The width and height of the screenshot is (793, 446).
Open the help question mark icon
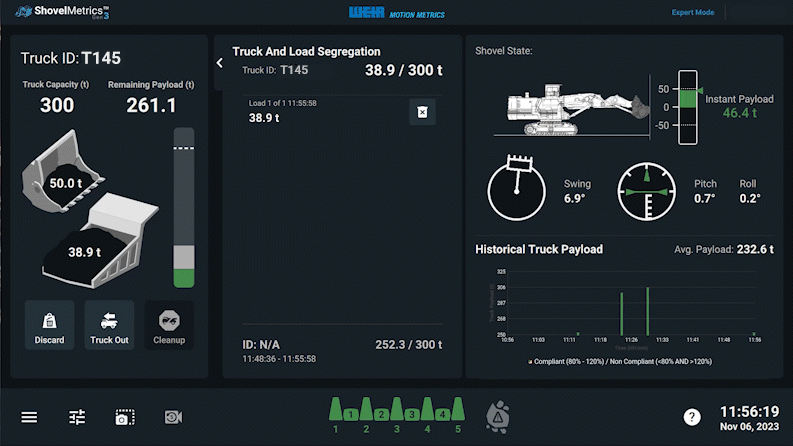[x=691, y=417]
